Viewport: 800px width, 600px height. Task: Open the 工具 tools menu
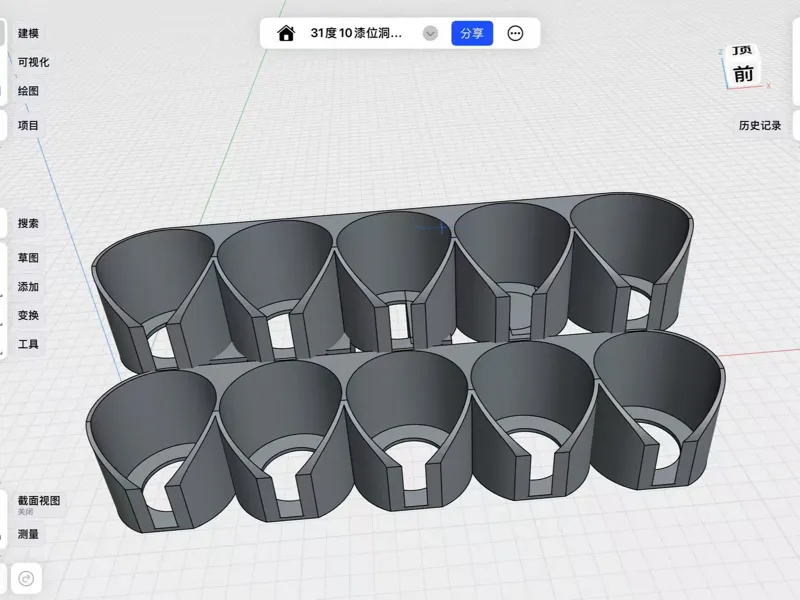tap(28, 344)
